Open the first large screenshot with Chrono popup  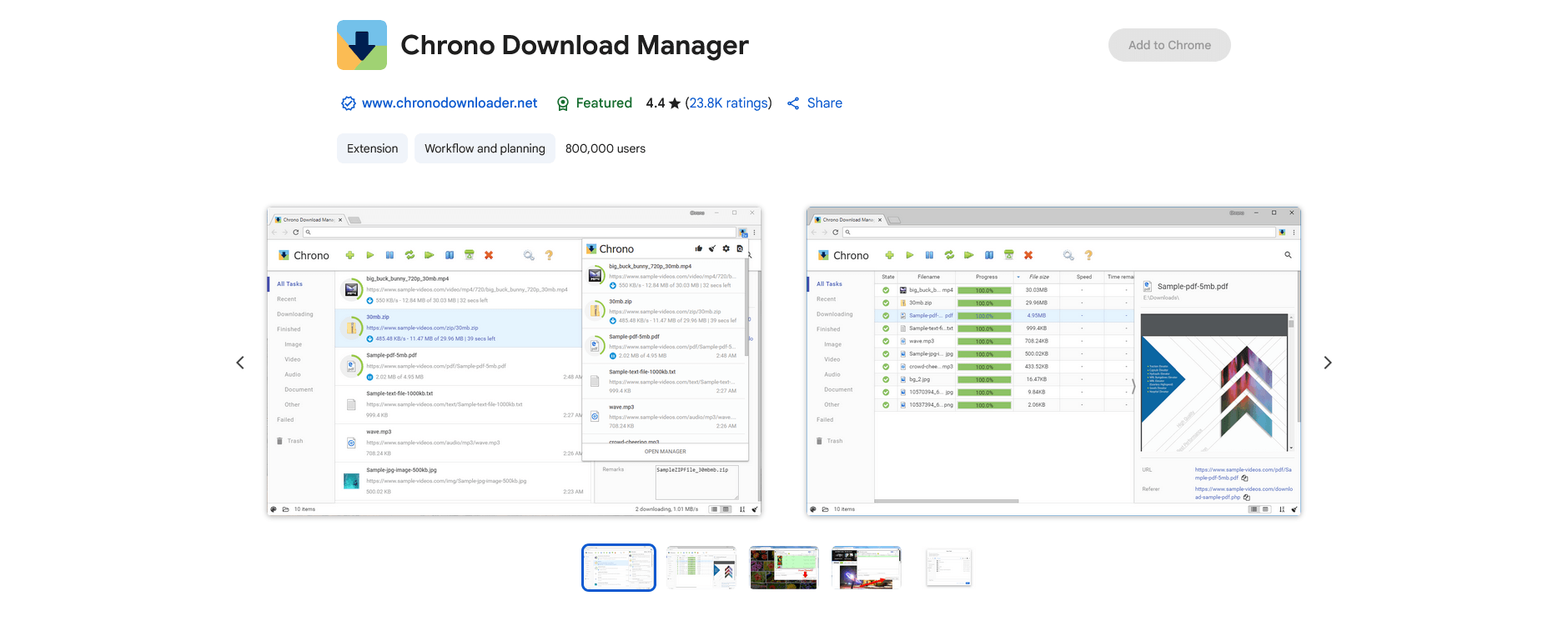tap(514, 362)
